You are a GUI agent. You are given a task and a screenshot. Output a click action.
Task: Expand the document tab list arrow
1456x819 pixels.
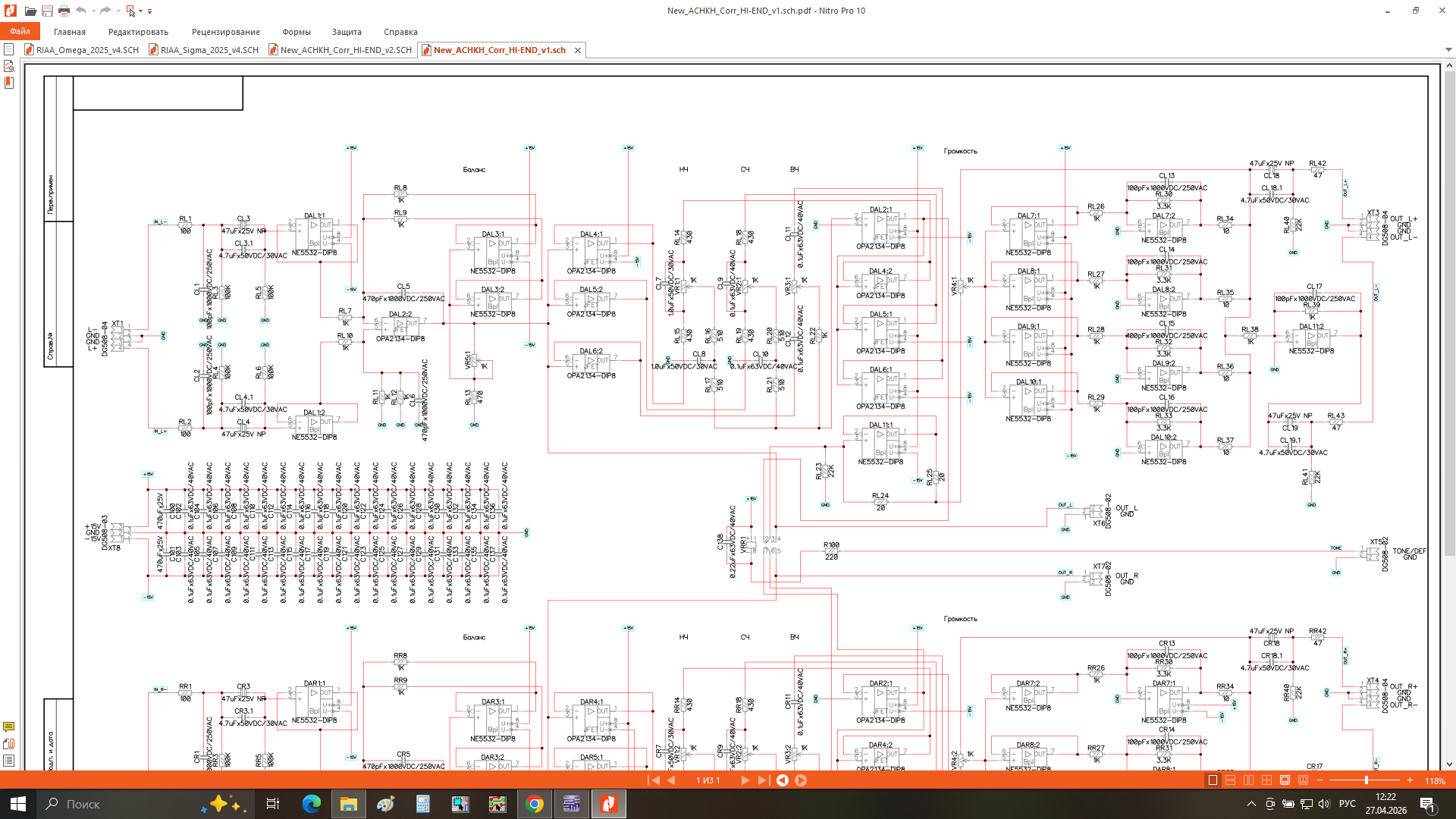tap(1448, 50)
